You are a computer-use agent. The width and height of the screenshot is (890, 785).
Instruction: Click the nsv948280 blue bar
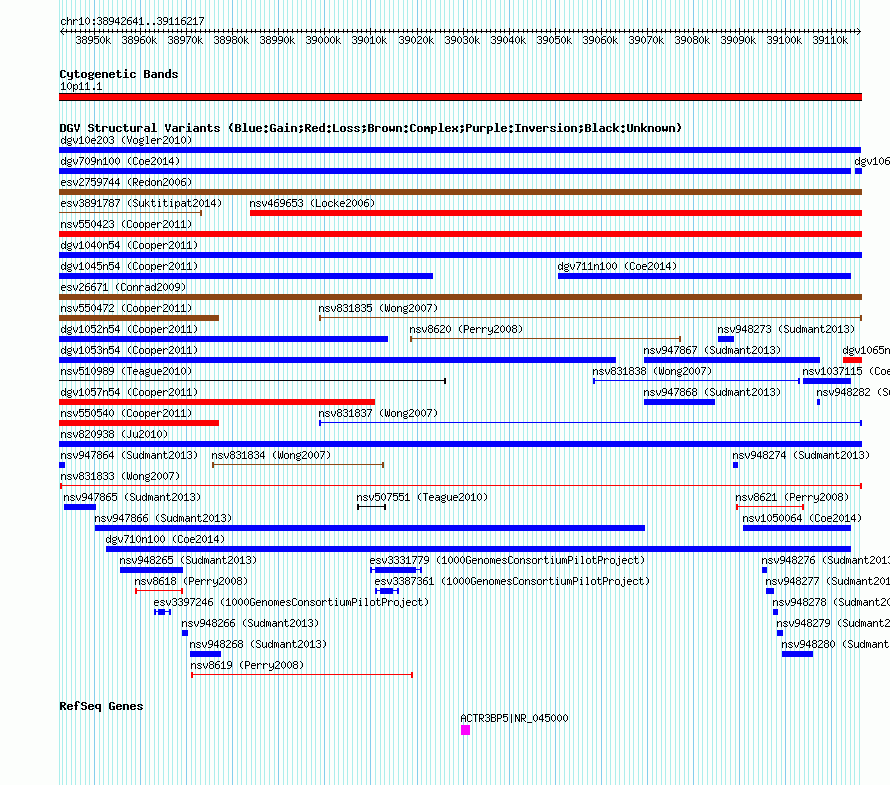tap(797, 654)
